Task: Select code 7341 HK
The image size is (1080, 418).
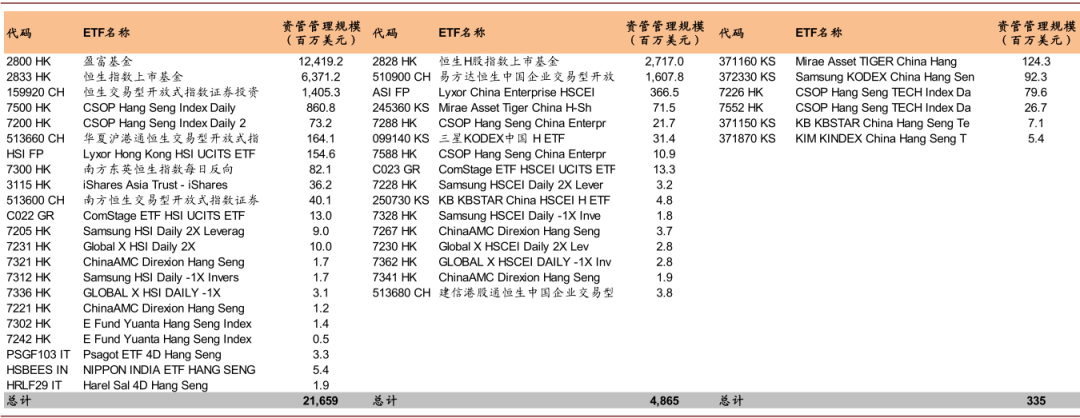Action: [x=395, y=278]
